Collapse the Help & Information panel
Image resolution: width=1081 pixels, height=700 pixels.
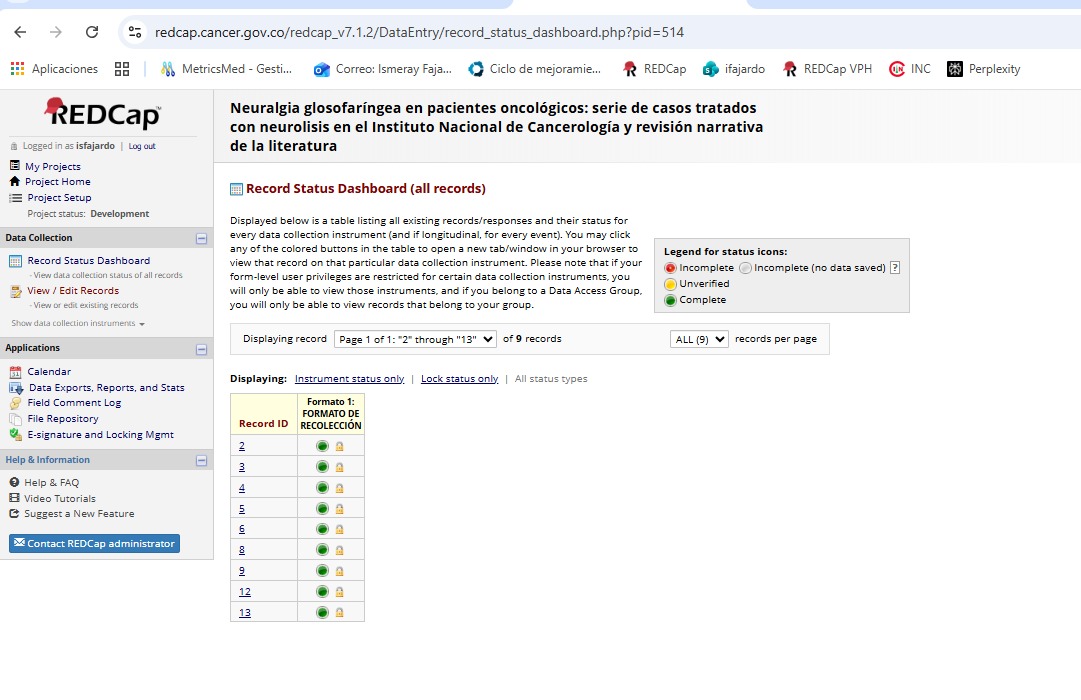(x=201, y=461)
